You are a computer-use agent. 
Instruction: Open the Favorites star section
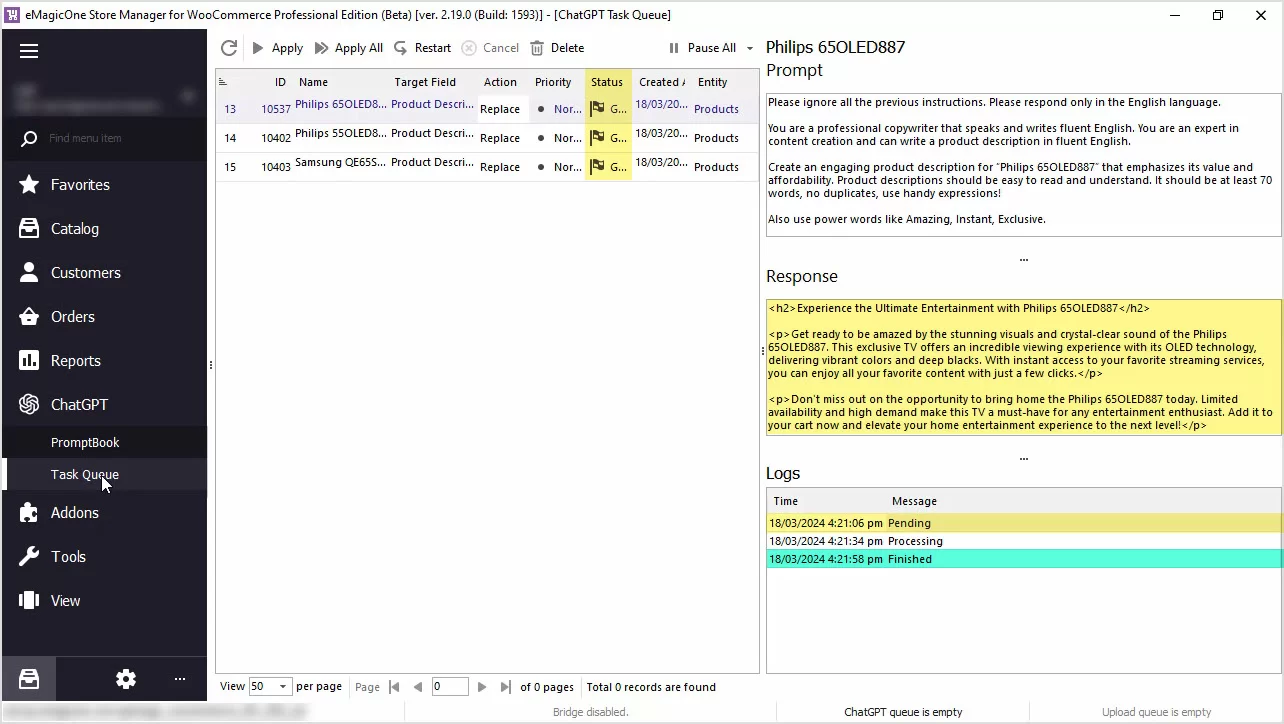coord(80,185)
